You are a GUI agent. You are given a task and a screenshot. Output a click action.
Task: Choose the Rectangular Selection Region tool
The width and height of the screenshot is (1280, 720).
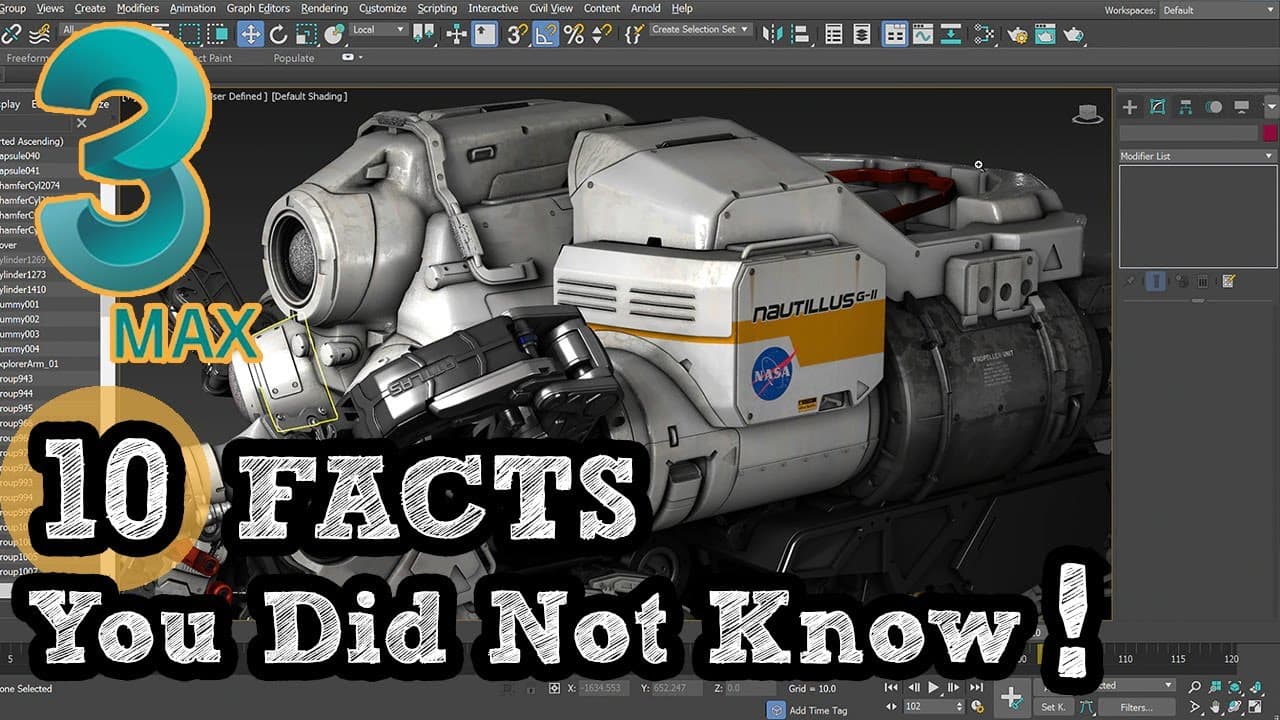coord(190,34)
